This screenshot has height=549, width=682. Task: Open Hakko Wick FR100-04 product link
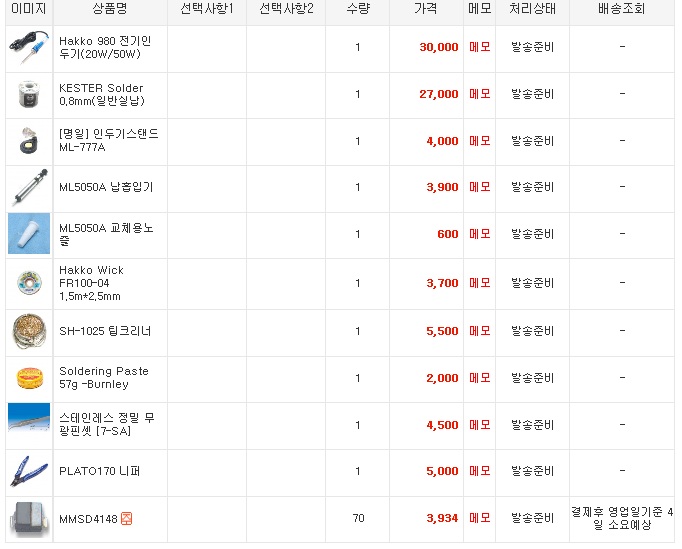click(91, 283)
